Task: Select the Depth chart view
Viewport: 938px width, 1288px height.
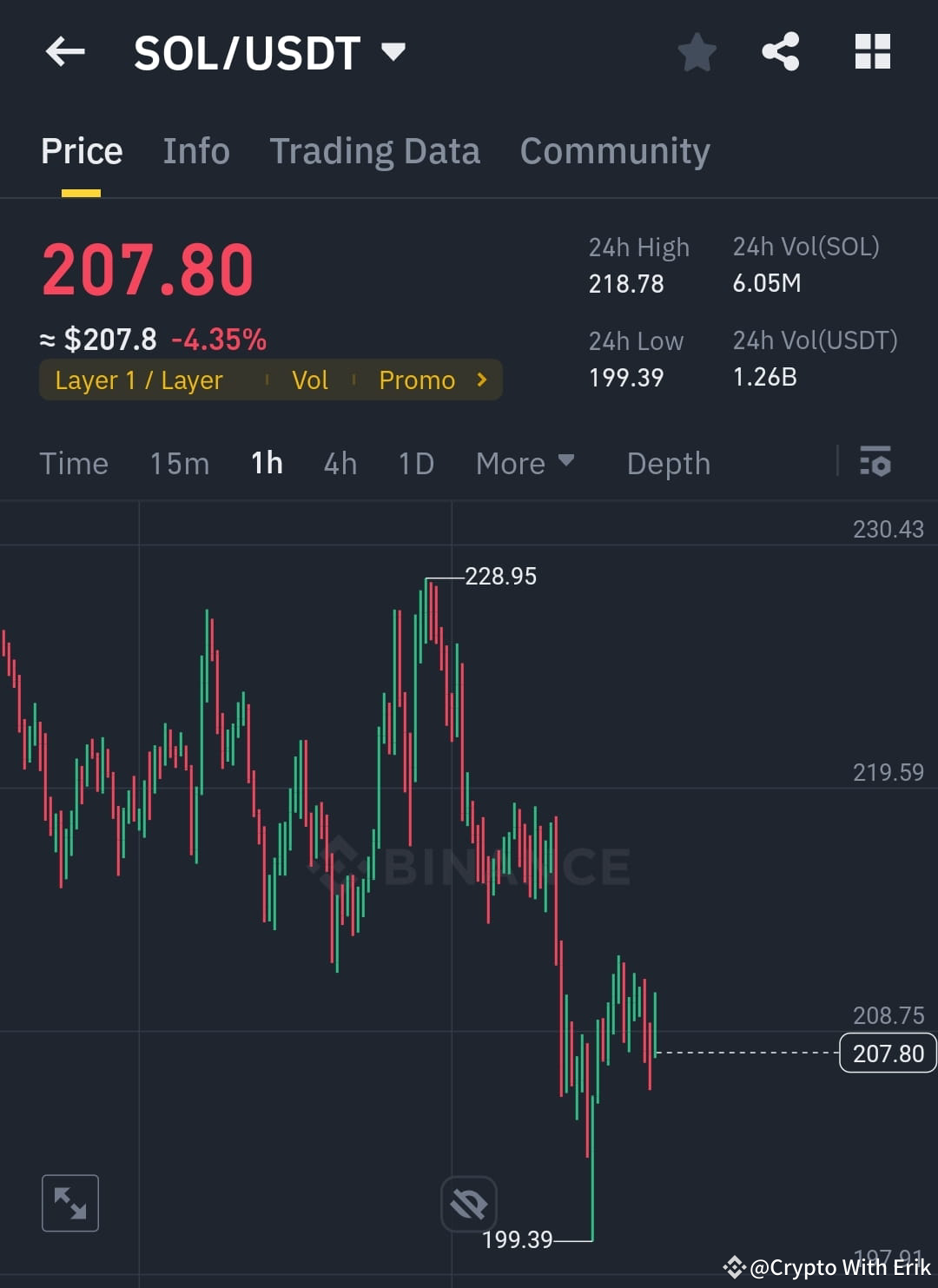Action: coord(668,463)
